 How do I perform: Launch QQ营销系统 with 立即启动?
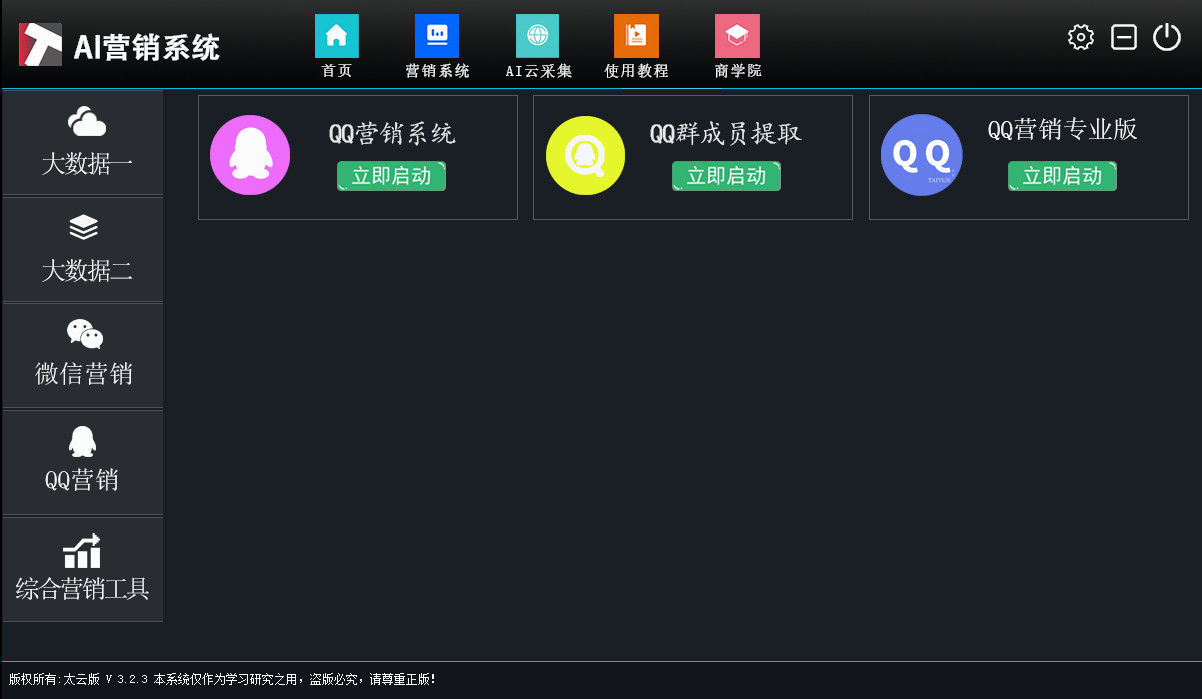click(x=391, y=176)
